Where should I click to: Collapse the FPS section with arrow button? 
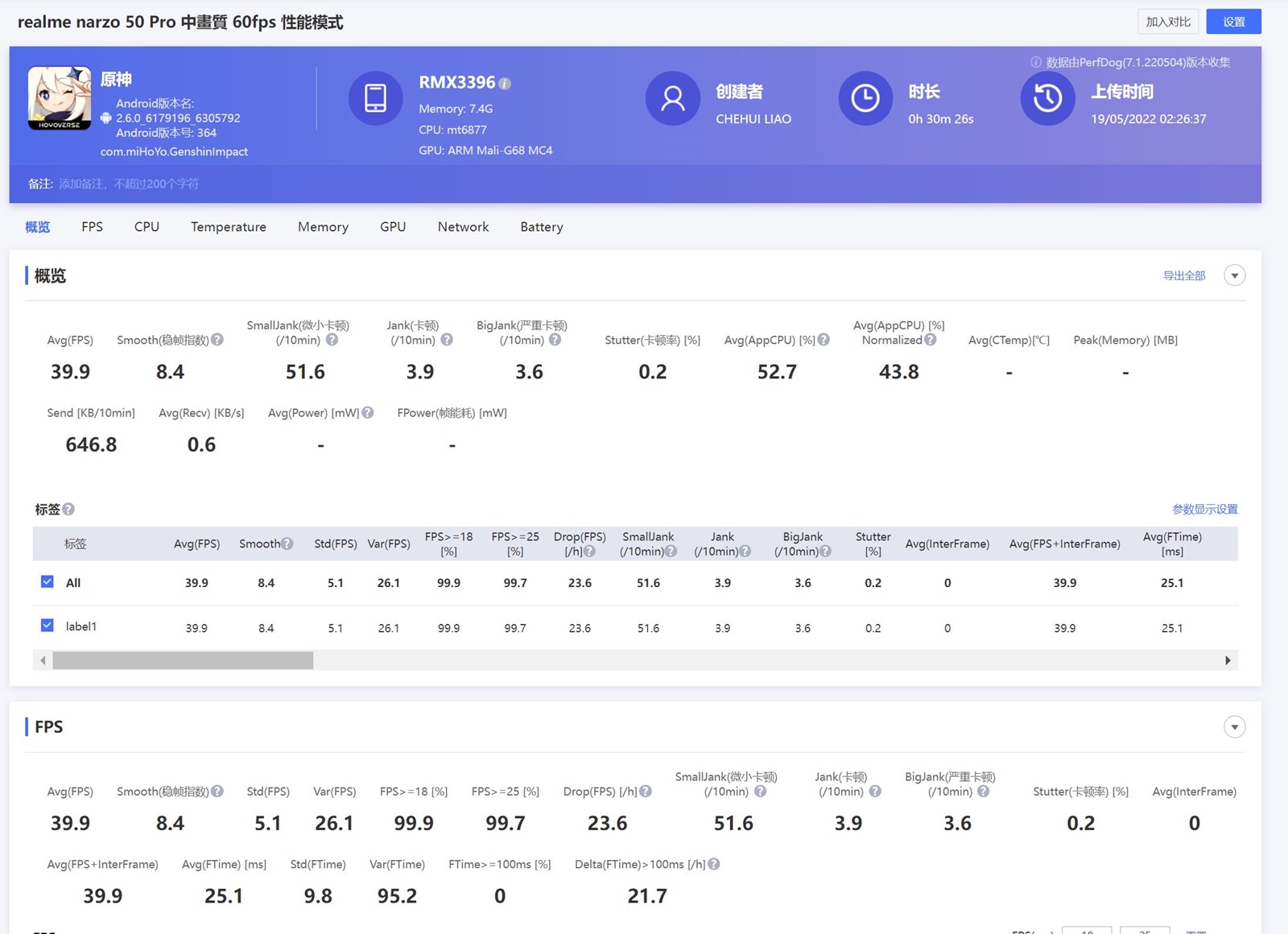click(x=1234, y=727)
